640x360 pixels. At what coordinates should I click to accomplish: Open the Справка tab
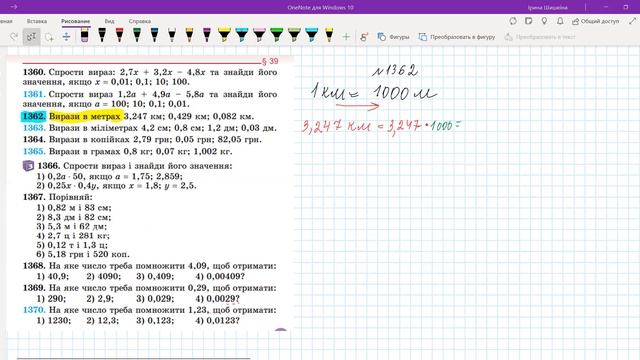pyautogui.click(x=140, y=21)
